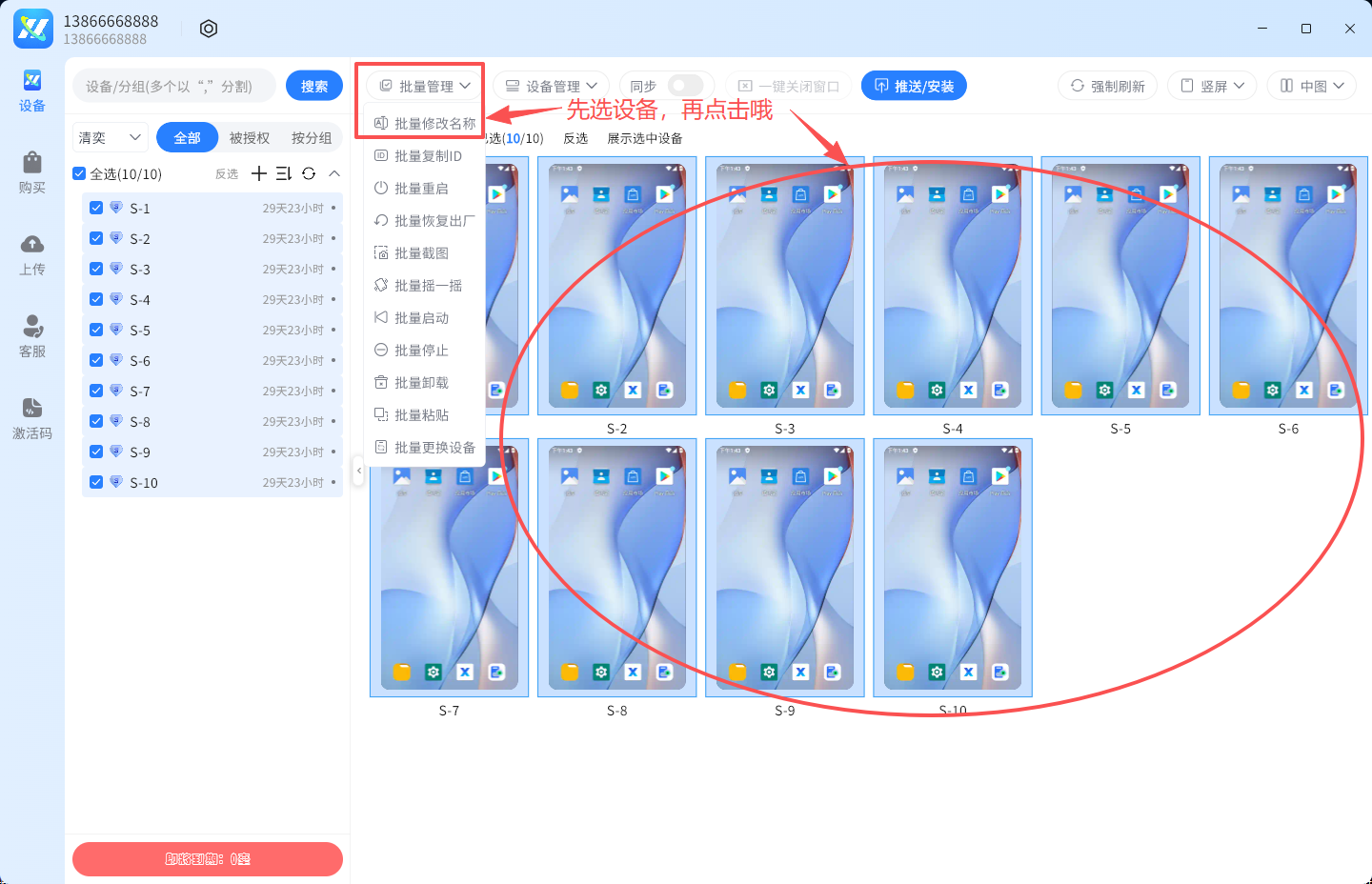Choose 批量重启 from the menu
The image size is (1372, 884).
click(x=425, y=188)
